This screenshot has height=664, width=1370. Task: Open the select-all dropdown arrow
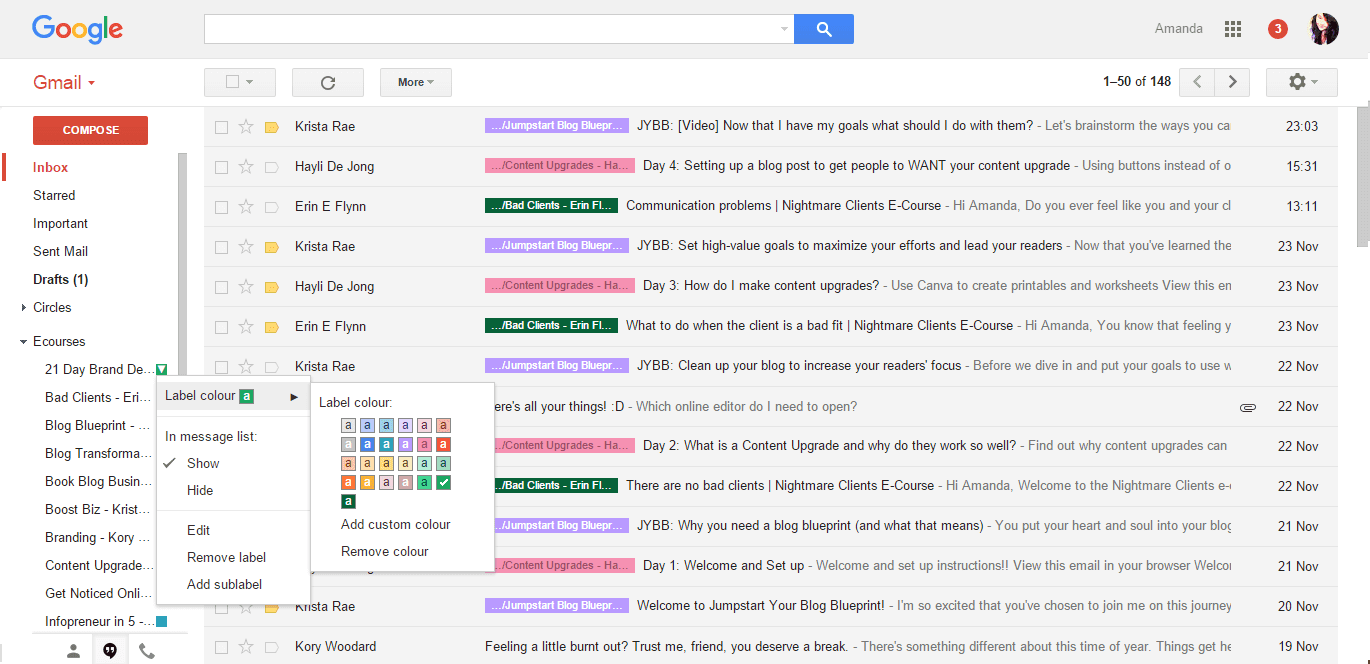pos(249,82)
